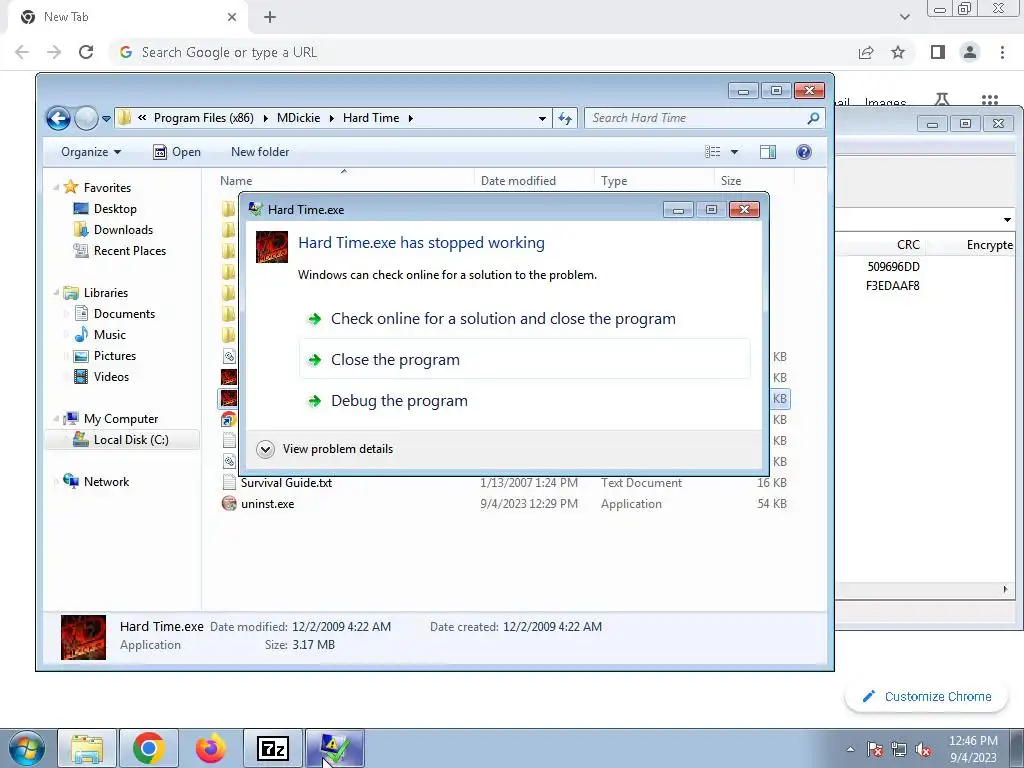Select Favorites in the navigation pane
Screen dimensions: 1024x768
[107, 188]
